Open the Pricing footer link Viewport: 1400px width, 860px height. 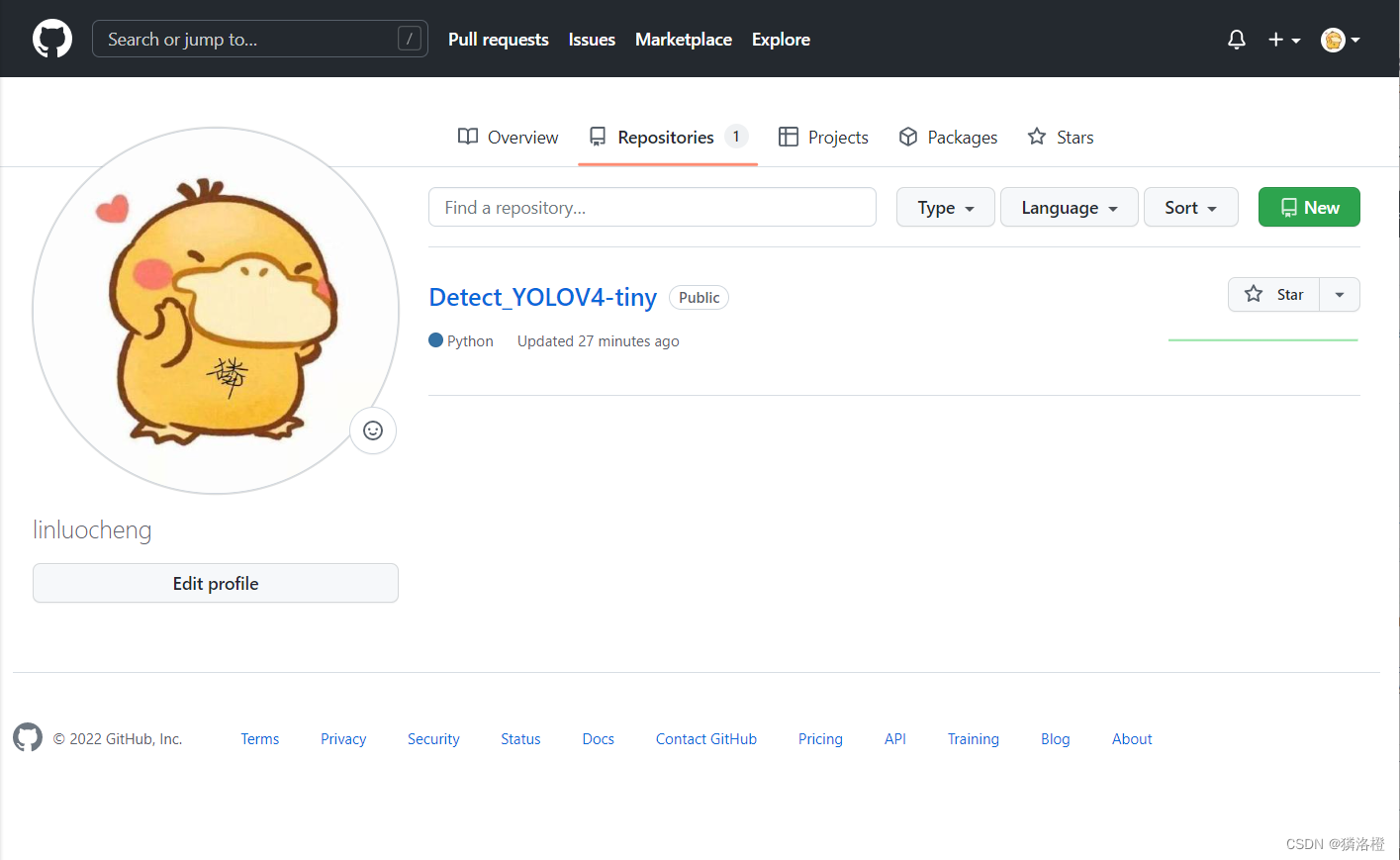tap(820, 738)
